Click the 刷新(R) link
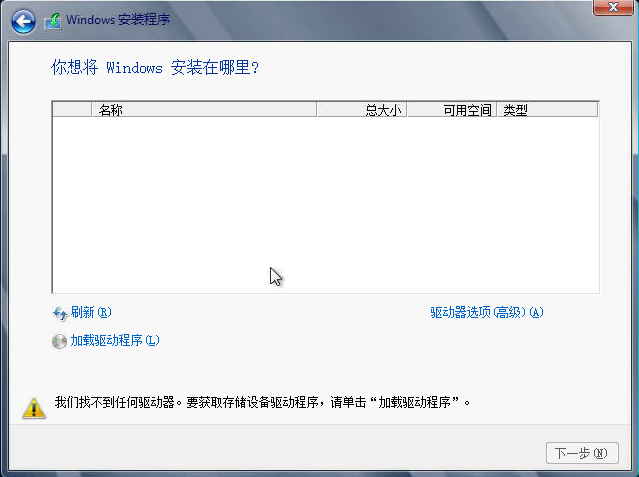The width and height of the screenshot is (639, 477). (x=91, y=312)
